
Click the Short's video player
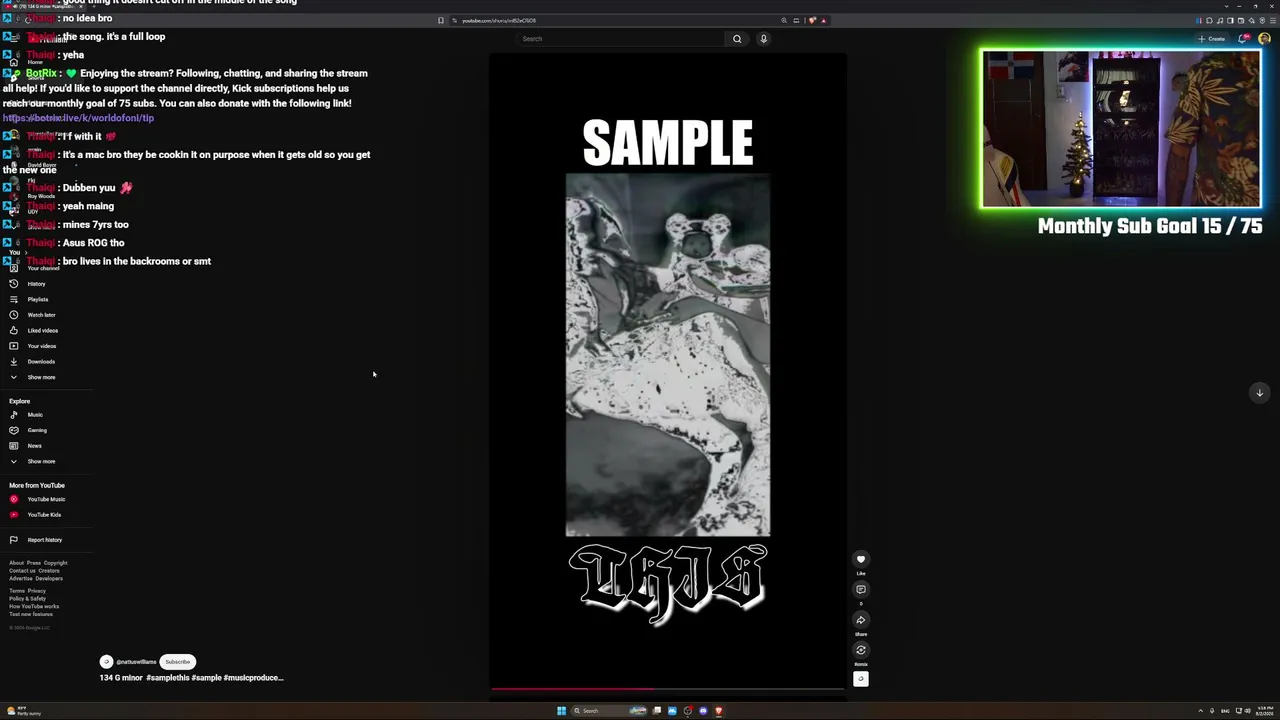pos(668,371)
